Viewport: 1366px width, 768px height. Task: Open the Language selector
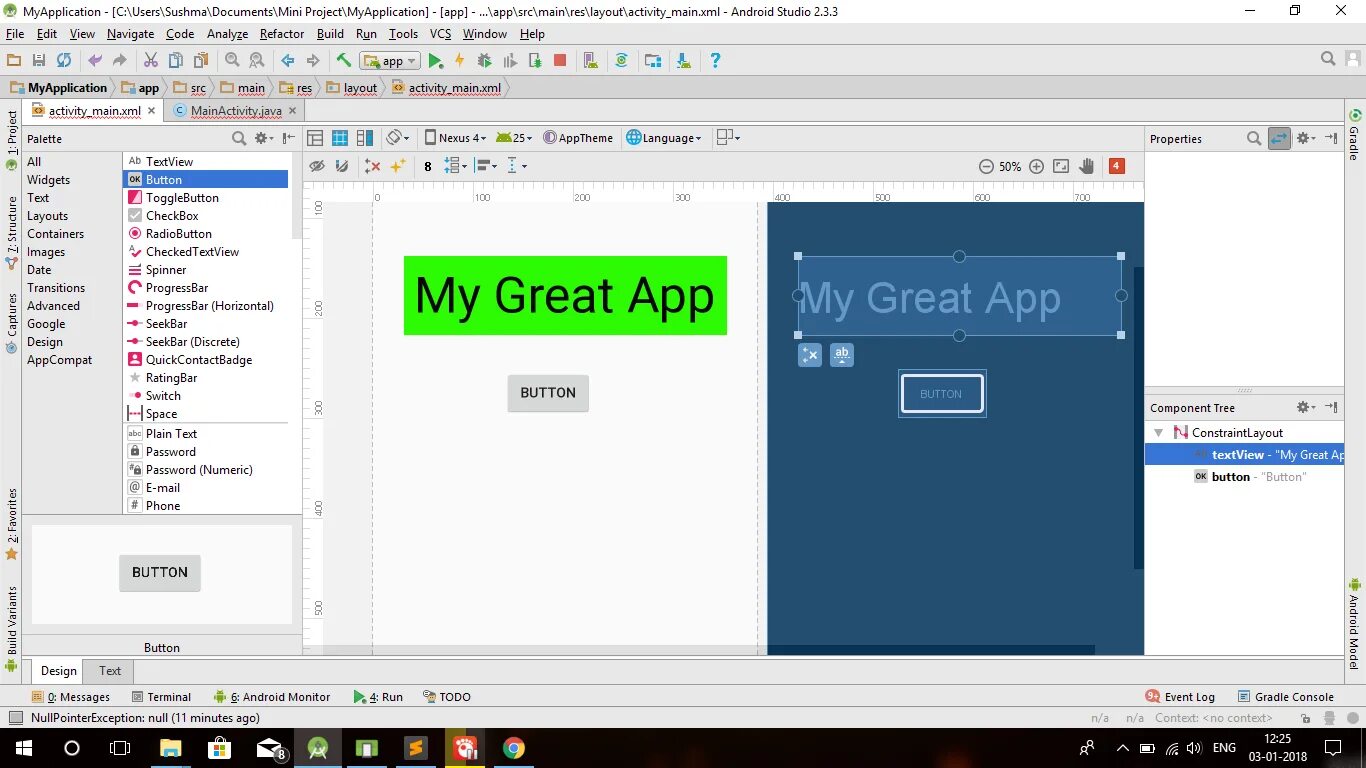coord(664,137)
